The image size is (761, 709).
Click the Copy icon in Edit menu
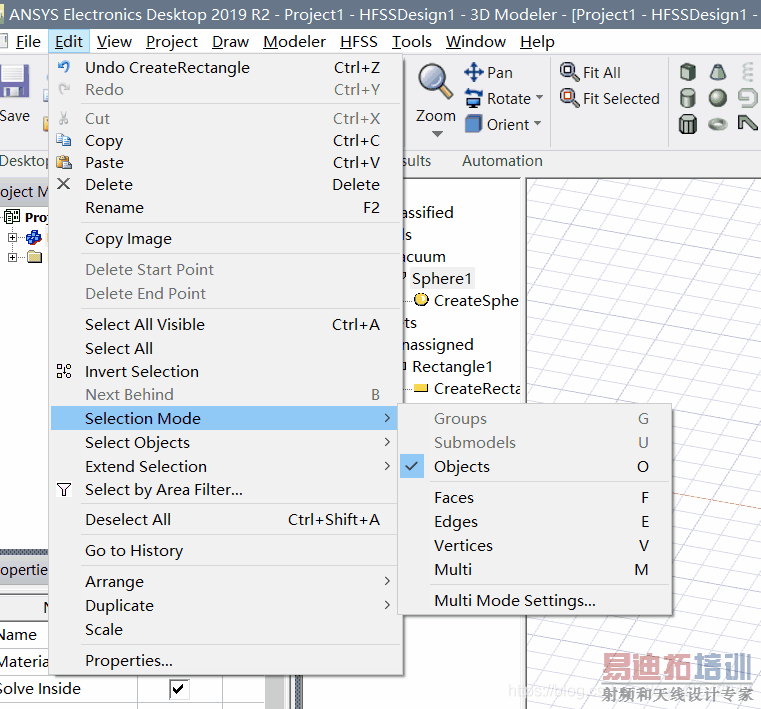pos(64,140)
